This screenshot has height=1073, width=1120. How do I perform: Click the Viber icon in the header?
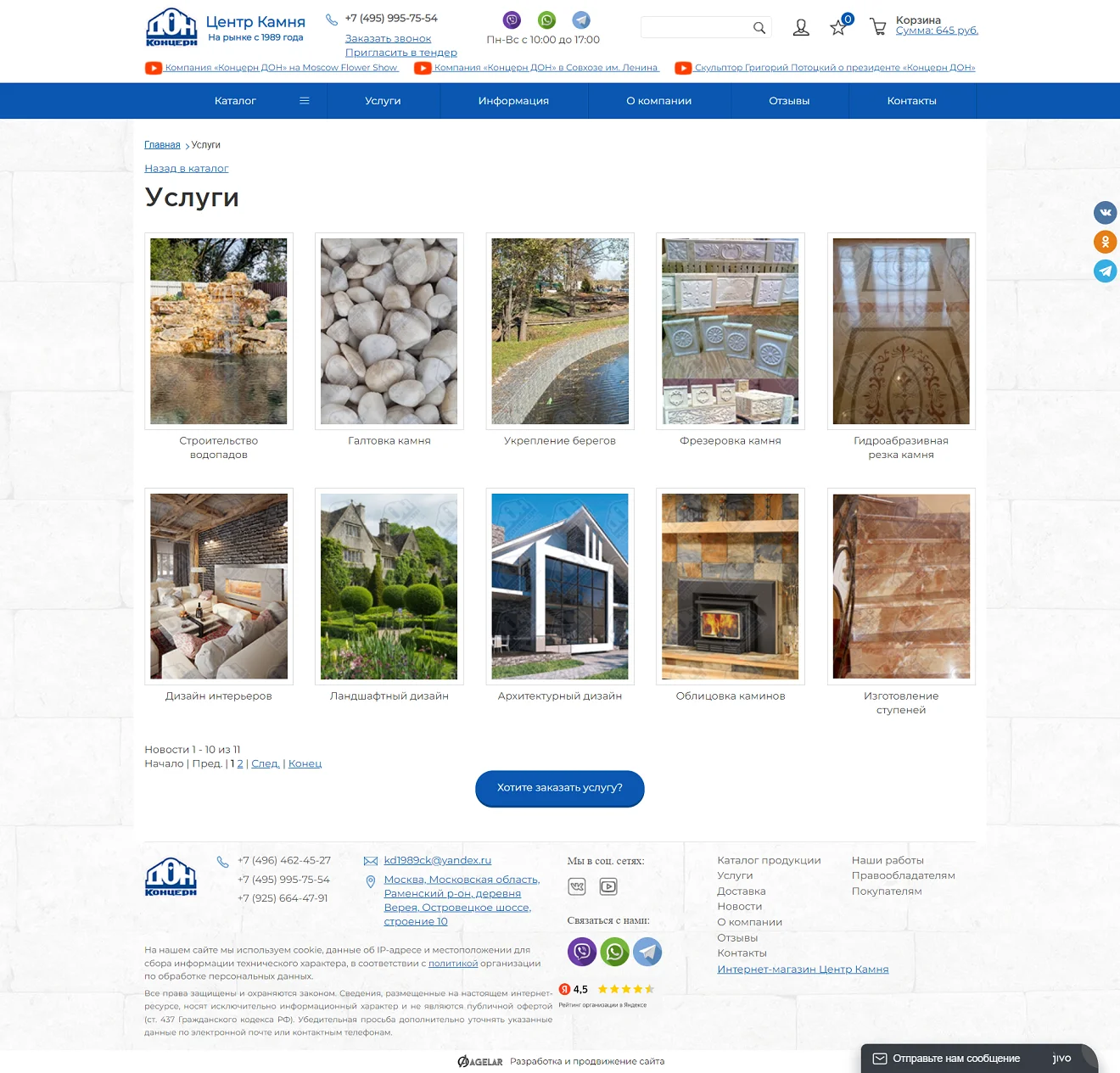point(512,20)
